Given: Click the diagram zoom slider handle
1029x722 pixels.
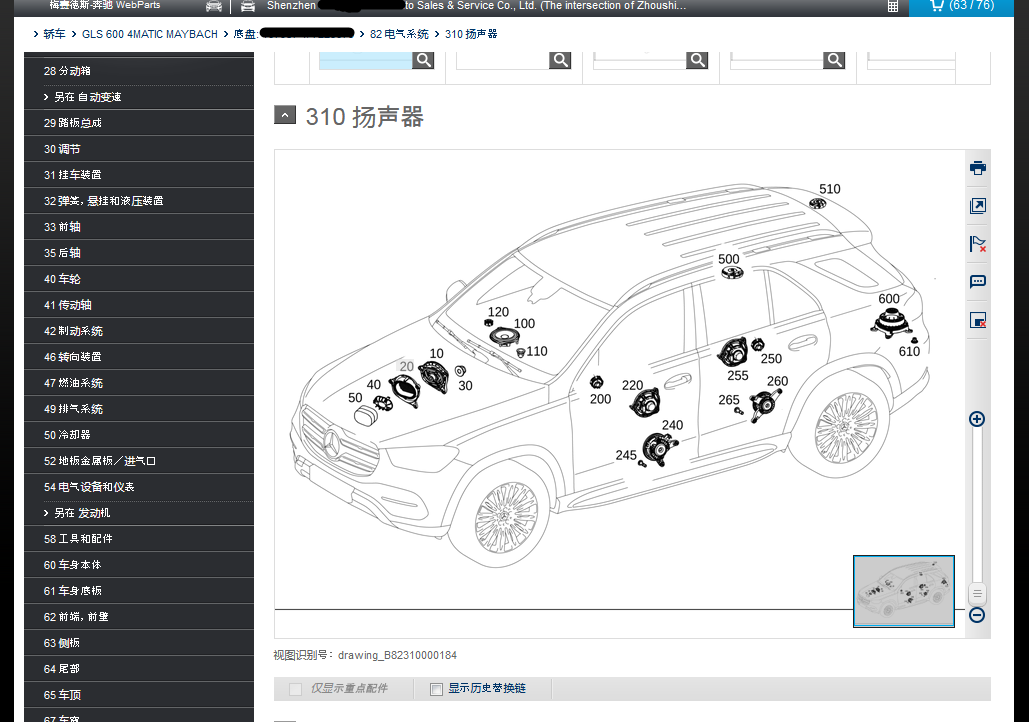Looking at the screenshot, I should point(977,593).
